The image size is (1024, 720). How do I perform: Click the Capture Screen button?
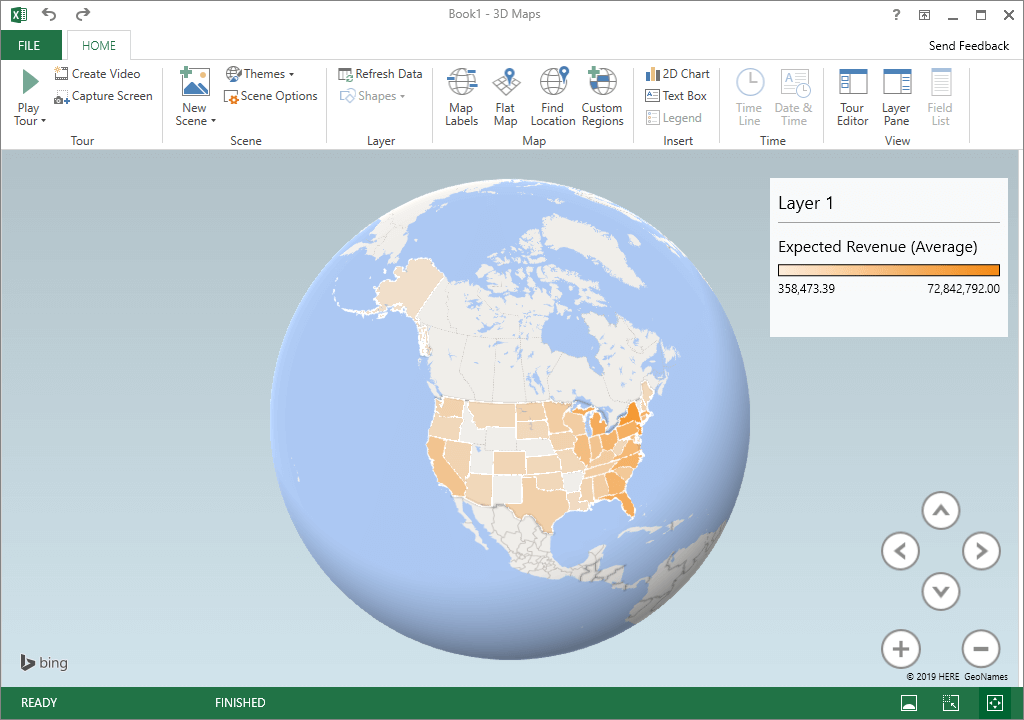(x=103, y=95)
